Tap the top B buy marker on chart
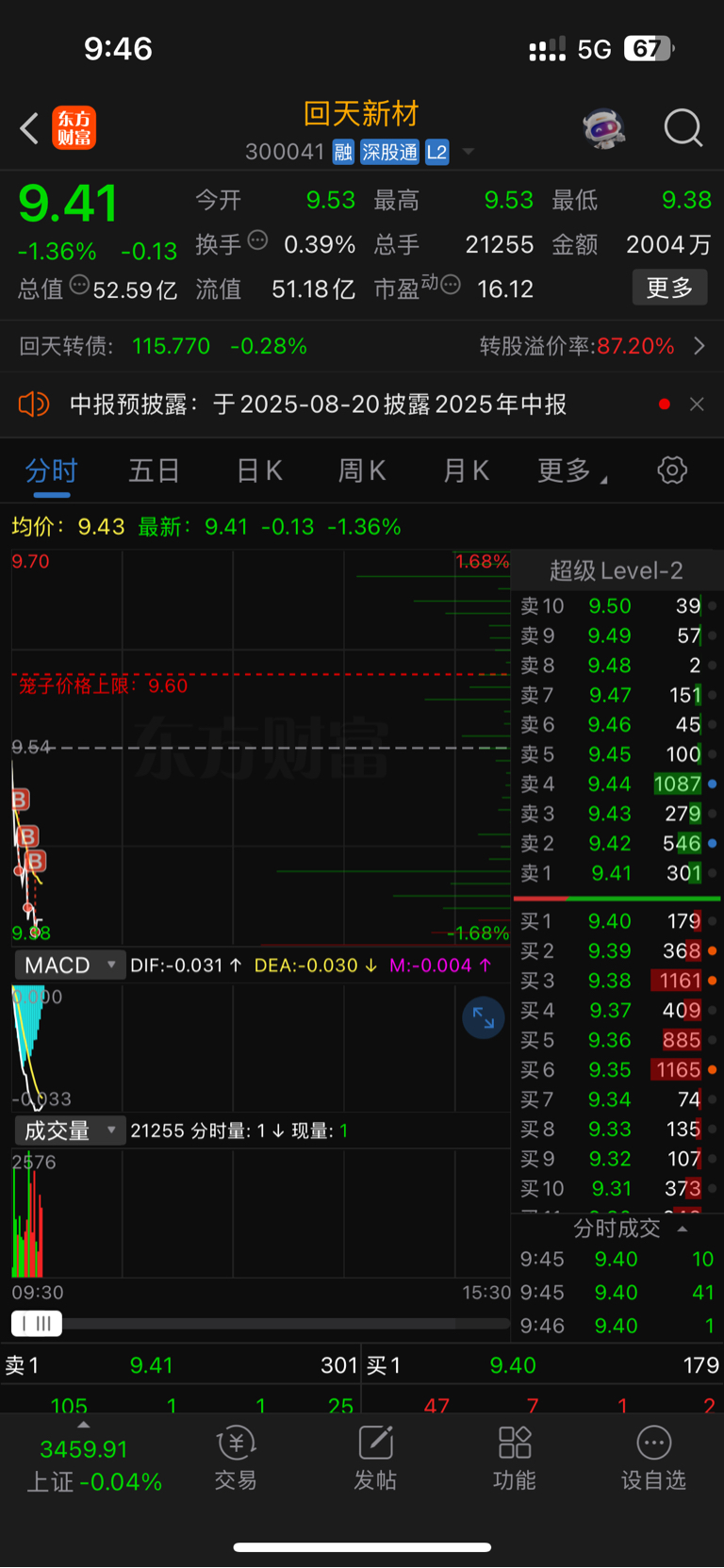This screenshot has width=724, height=1568. 20,801
